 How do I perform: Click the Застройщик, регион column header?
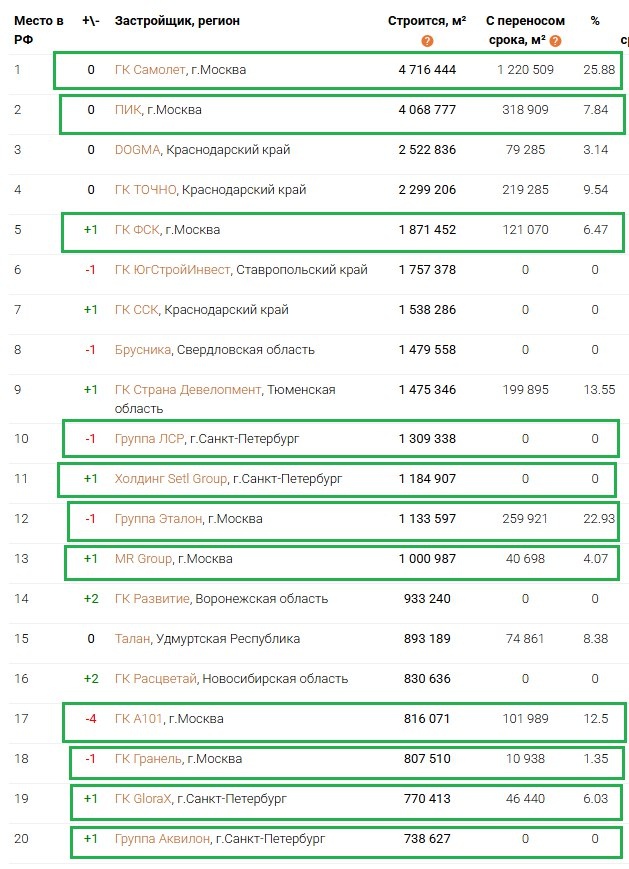(177, 21)
